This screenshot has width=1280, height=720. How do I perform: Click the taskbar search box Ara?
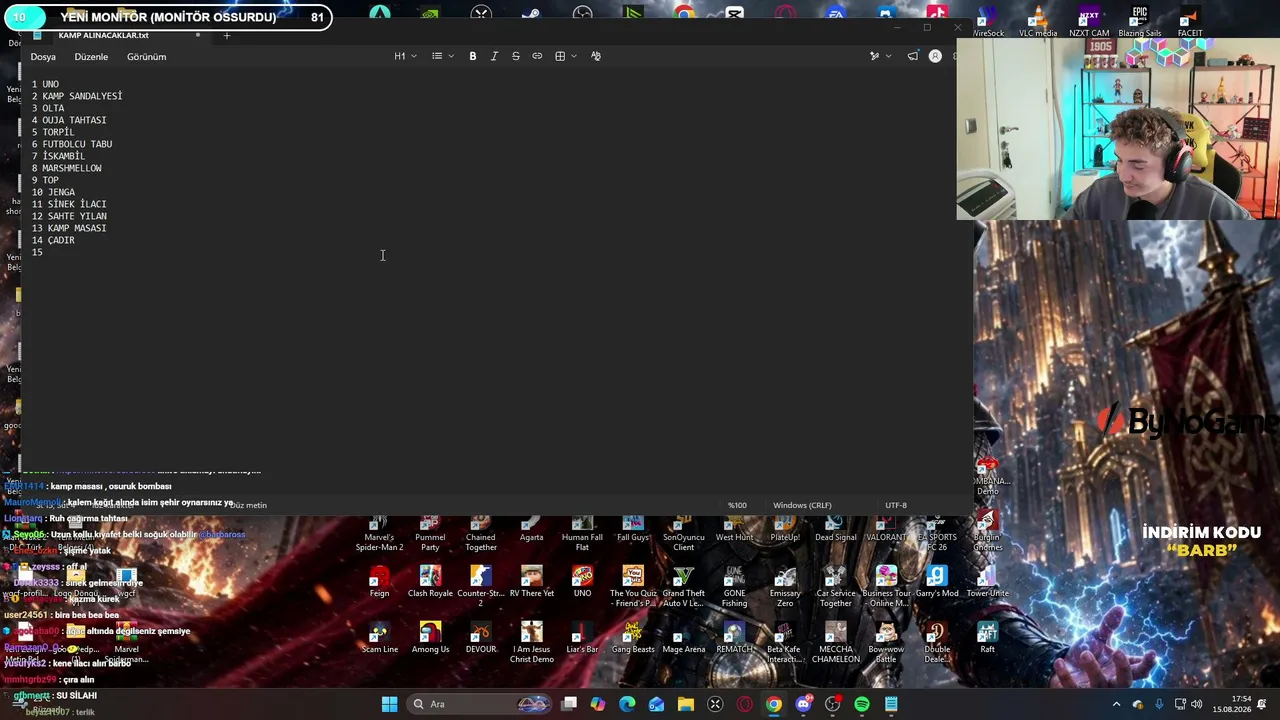click(x=478, y=704)
